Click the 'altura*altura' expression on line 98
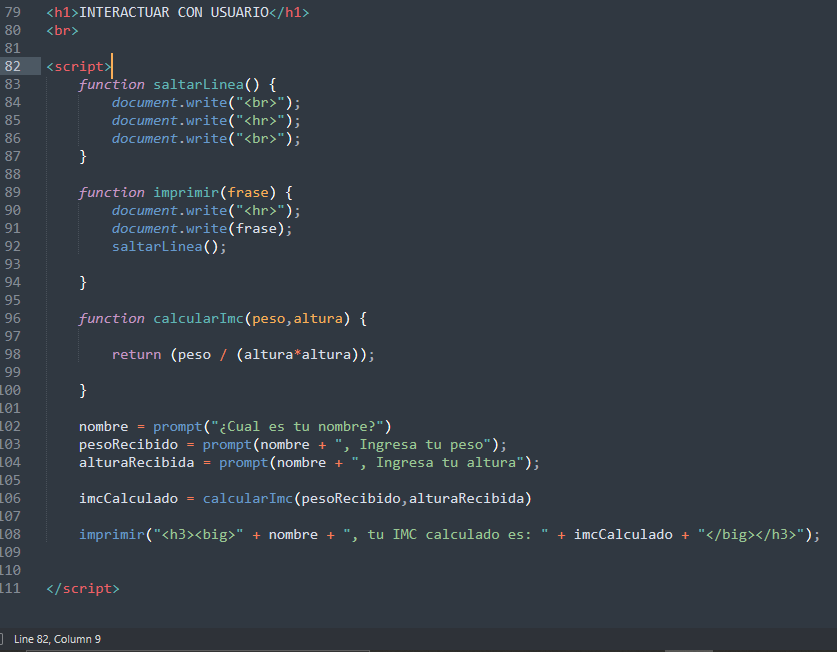Viewport: 837px width, 652px height. (x=297, y=355)
